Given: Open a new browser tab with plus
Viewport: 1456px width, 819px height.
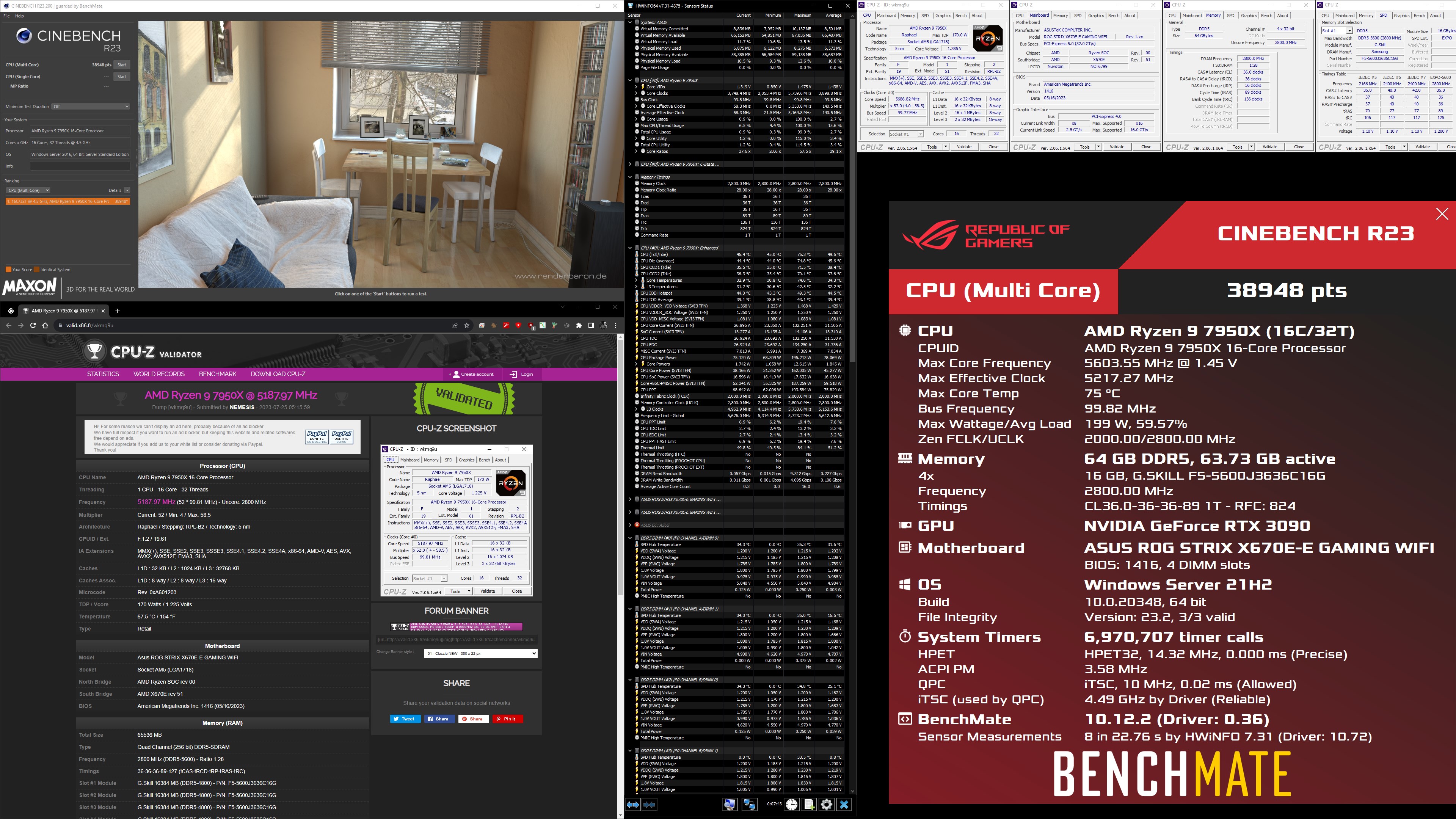Looking at the screenshot, I should [x=118, y=310].
